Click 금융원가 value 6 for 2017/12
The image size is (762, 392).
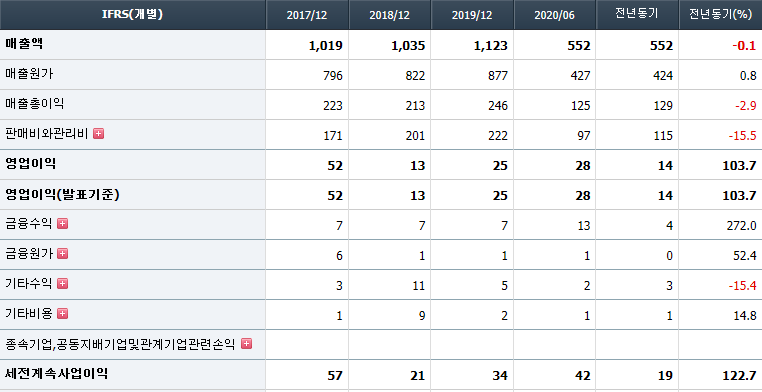click(x=339, y=256)
